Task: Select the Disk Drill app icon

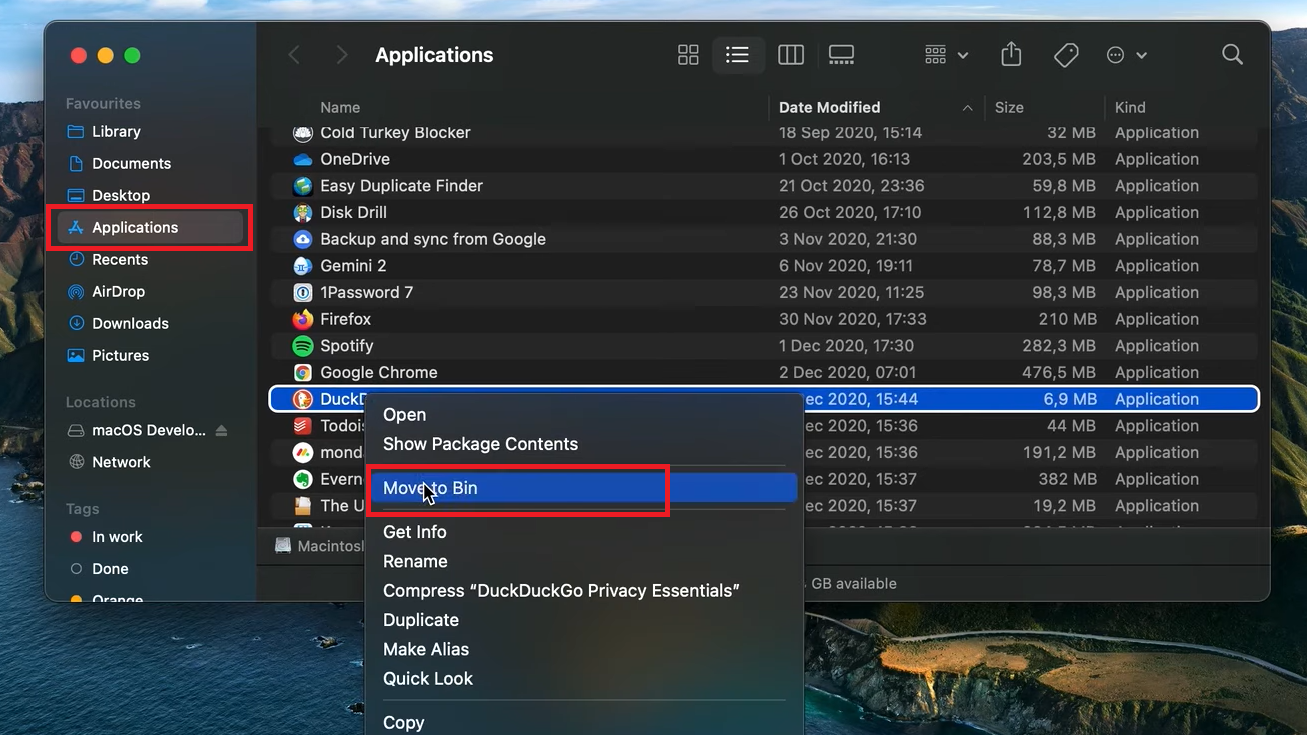Action: click(303, 212)
